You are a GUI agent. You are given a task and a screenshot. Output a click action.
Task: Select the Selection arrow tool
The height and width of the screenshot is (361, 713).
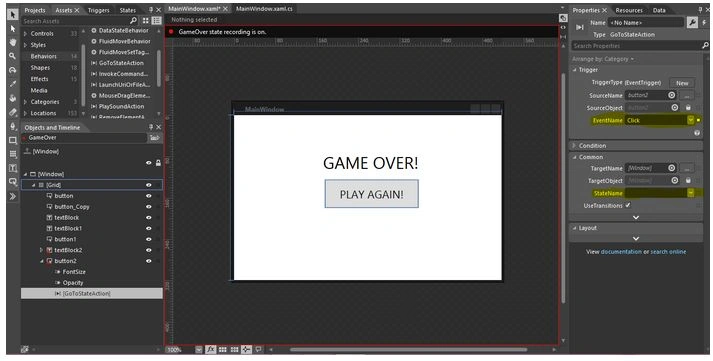pyautogui.click(x=13, y=15)
